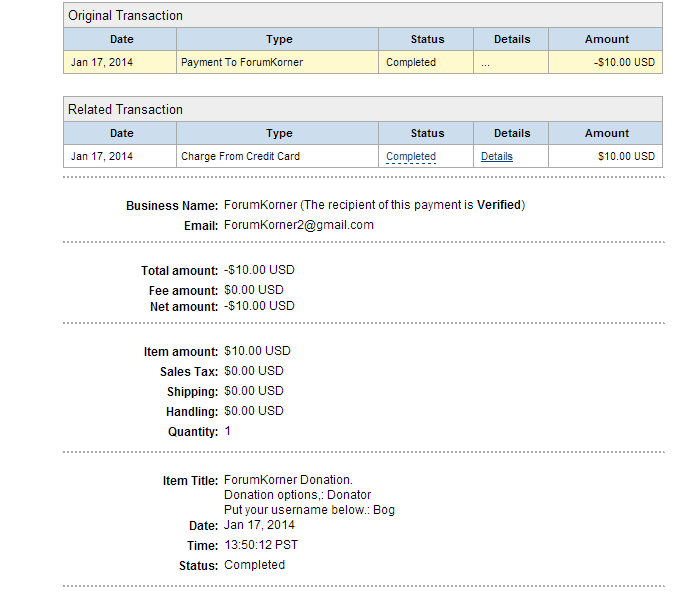Click the Status column header in Related Transaction

(427, 133)
